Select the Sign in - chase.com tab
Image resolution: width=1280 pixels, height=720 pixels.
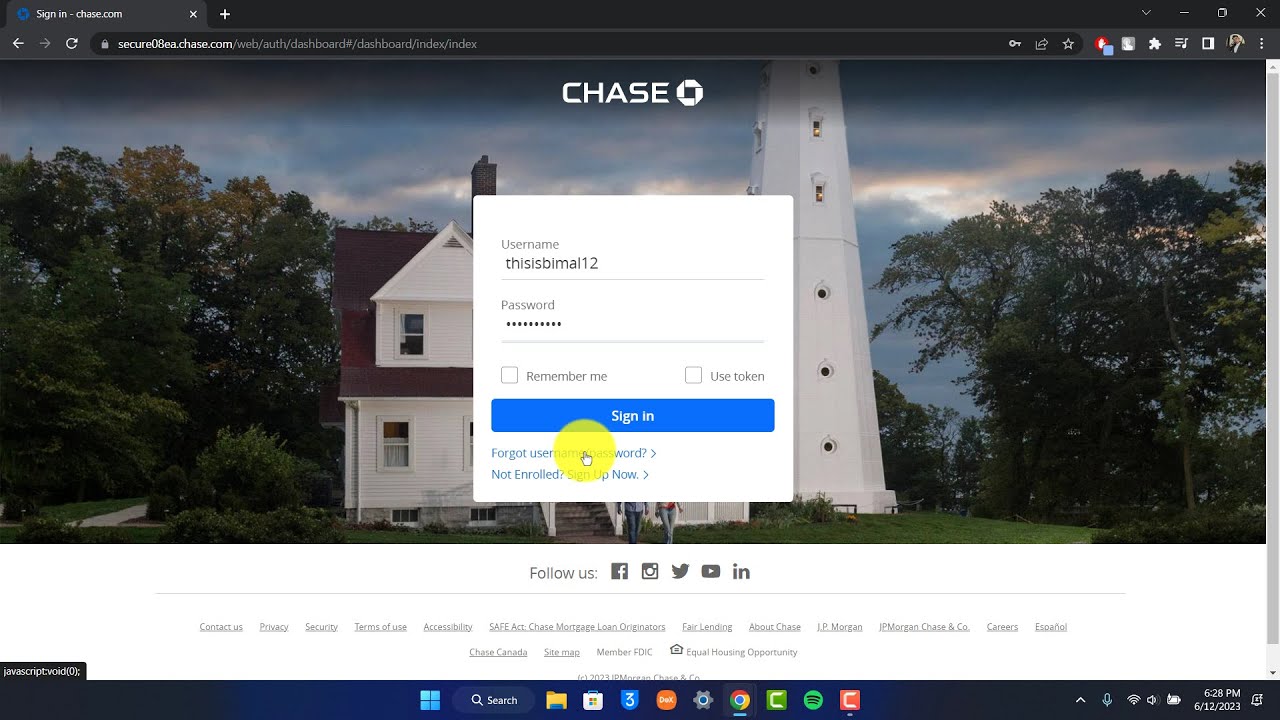click(x=105, y=14)
